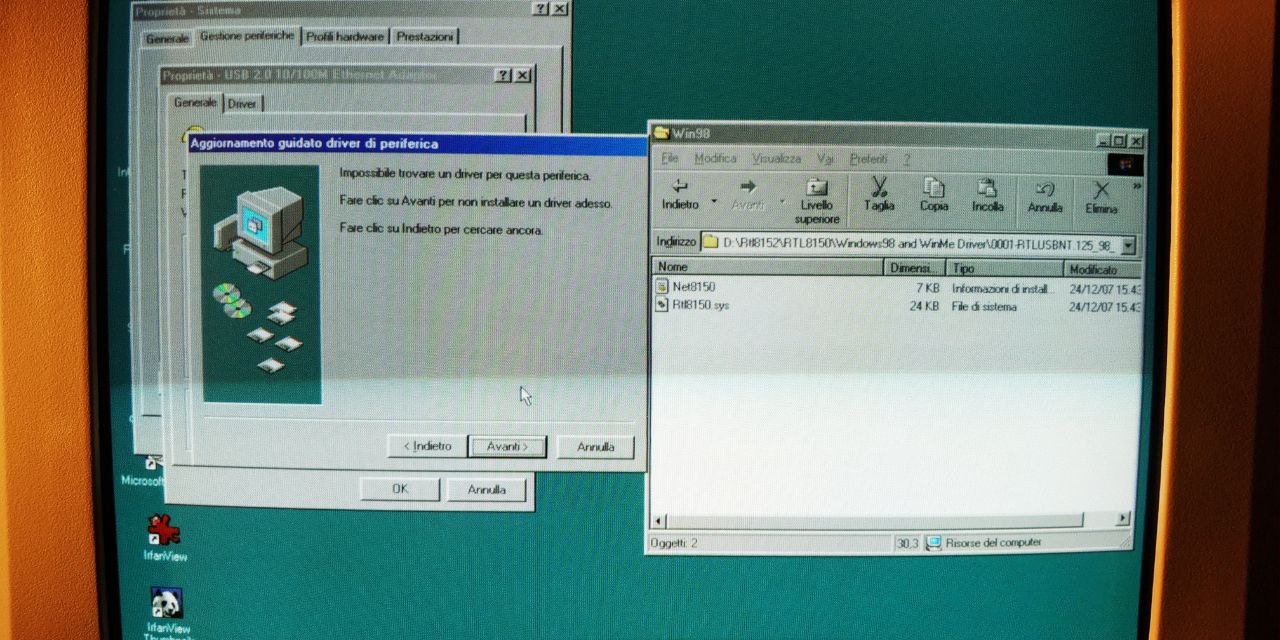
Task: Close the Win98 Explorer window
Action: 1136,141
